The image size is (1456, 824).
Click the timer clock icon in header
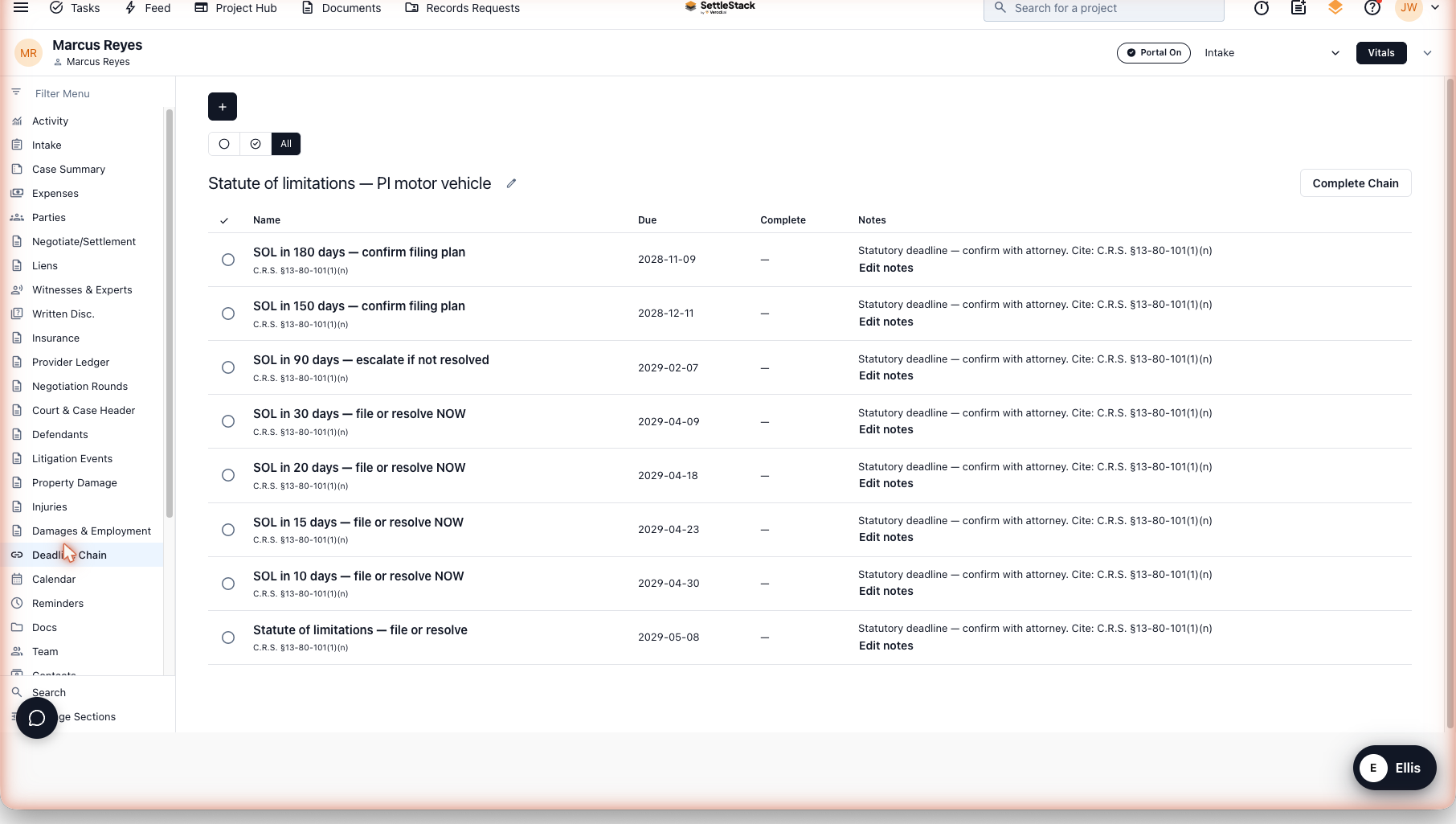pos(1262,8)
